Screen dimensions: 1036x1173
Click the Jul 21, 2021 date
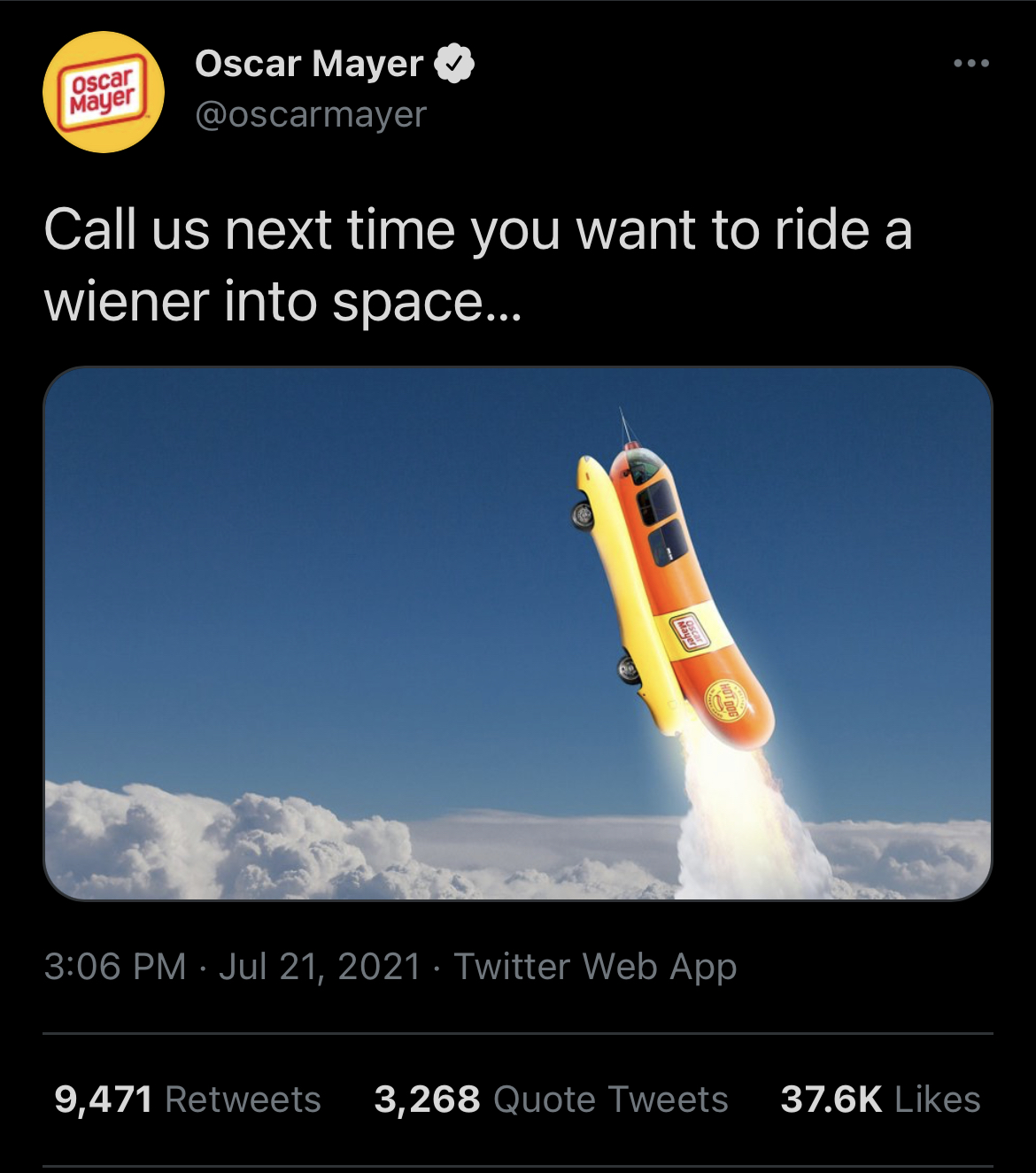(x=320, y=966)
